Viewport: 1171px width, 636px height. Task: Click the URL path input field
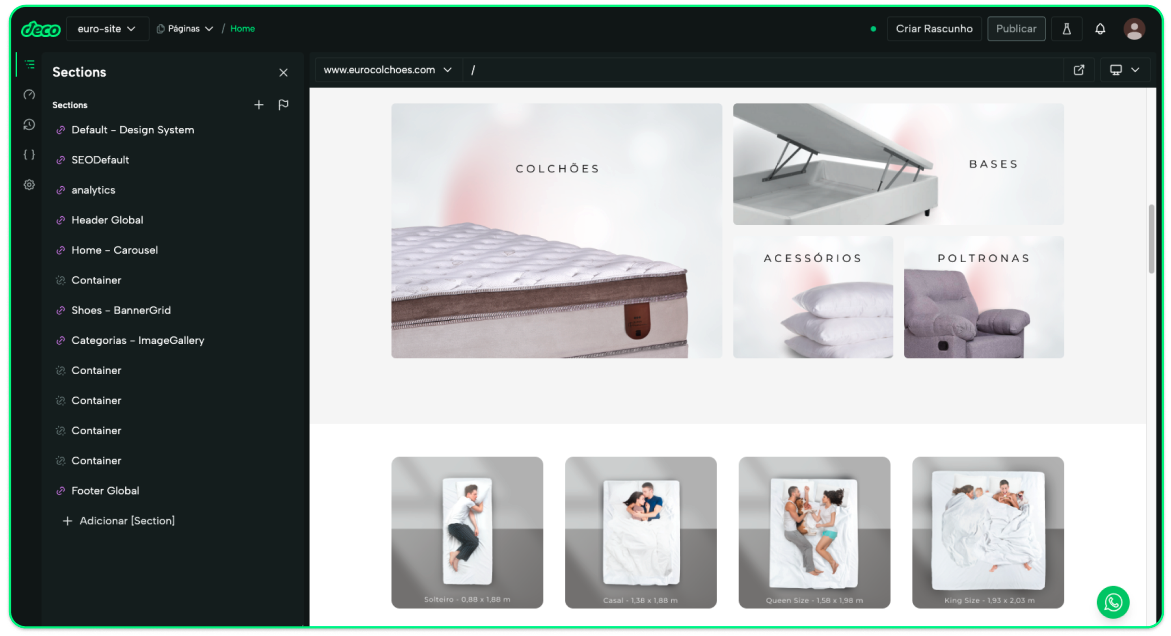click(x=761, y=69)
